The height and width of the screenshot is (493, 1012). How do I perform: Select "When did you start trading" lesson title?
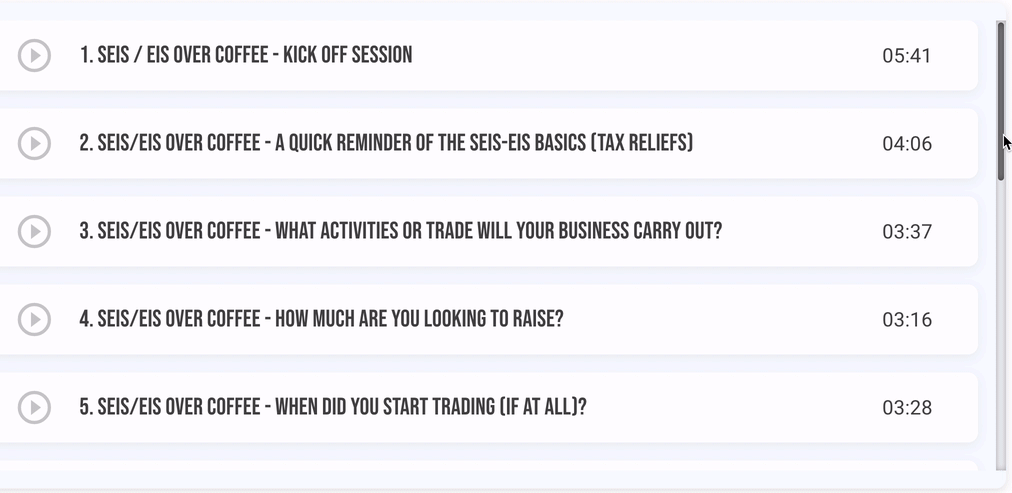[333, 407]
